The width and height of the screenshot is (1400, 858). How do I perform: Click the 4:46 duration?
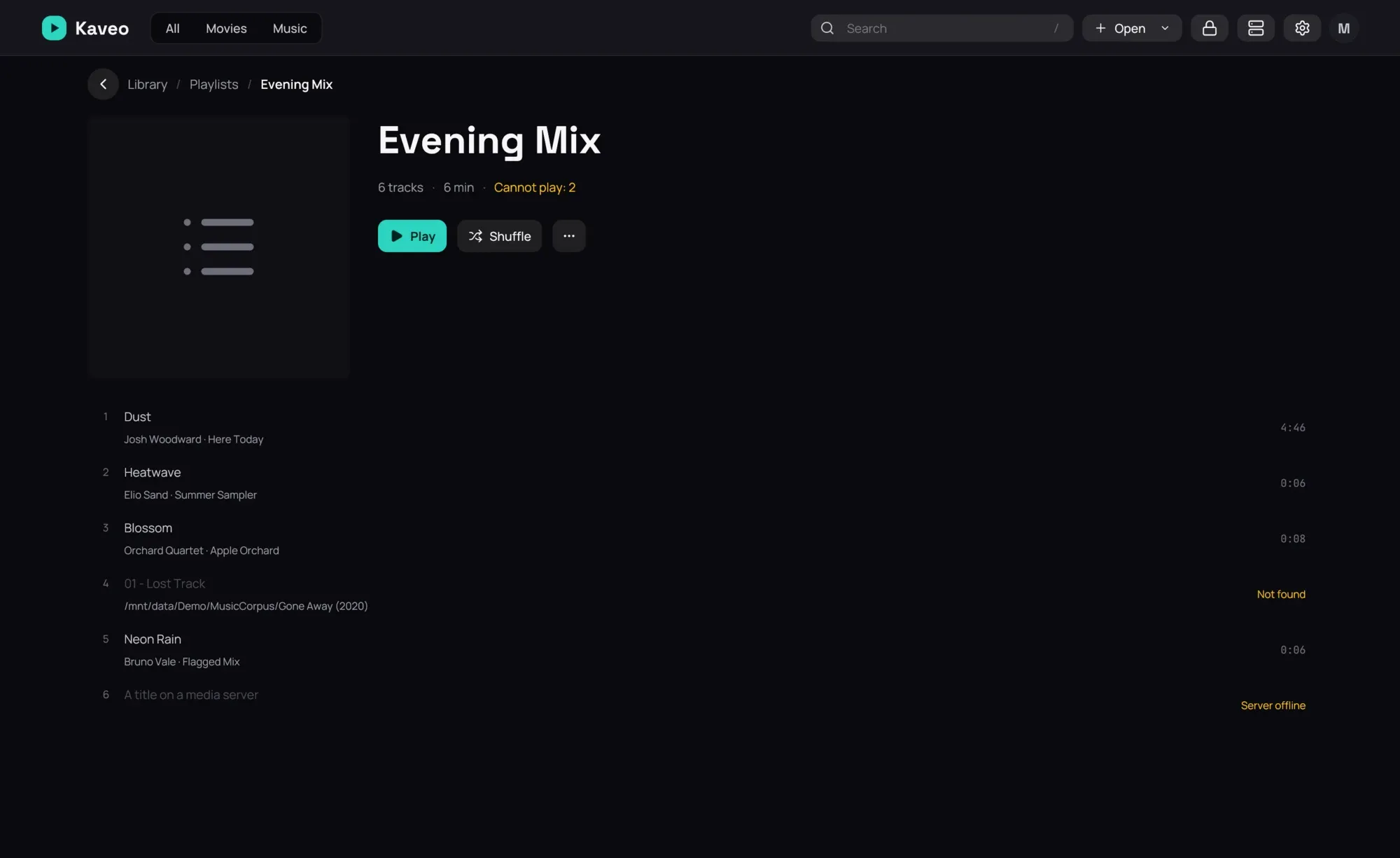1292,427
